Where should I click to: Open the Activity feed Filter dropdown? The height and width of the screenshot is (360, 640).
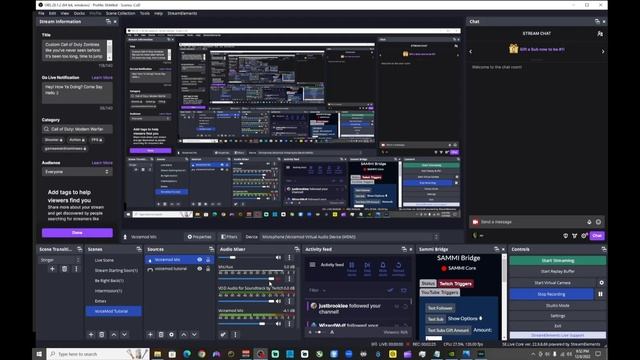pos(317,290)
